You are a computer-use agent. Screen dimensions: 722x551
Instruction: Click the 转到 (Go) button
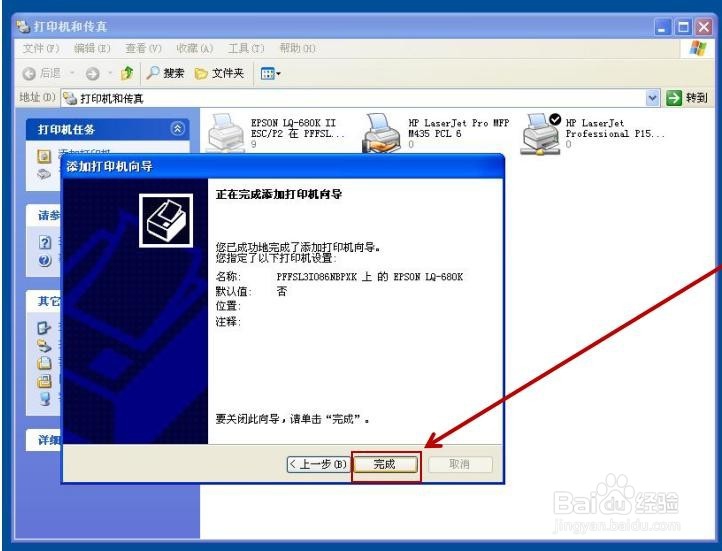coord(687,98)
